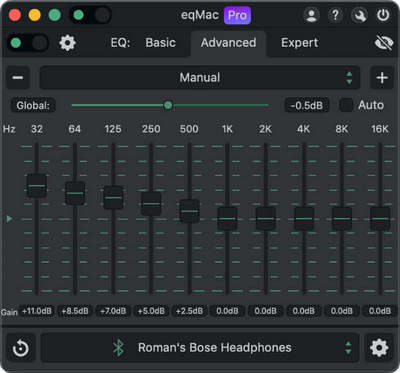This screenshot has height=373, width=400.
Task: Switch to the Expert EQ tab
Action: click(x=299, y=43)
